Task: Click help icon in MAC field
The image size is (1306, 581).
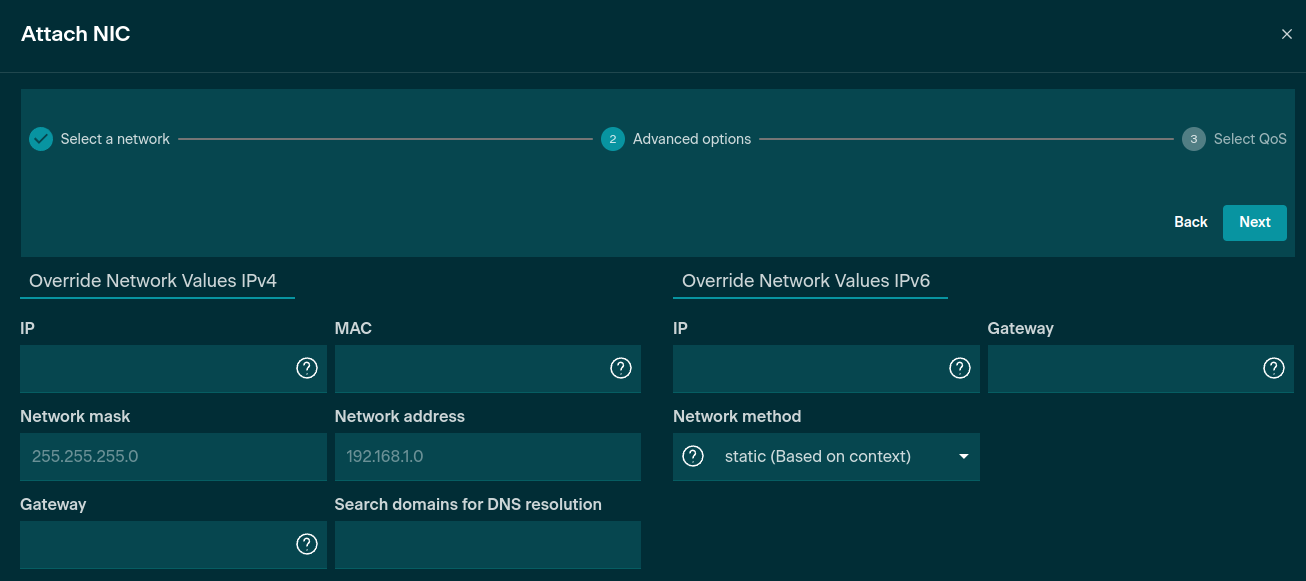Action: [621, 368]
